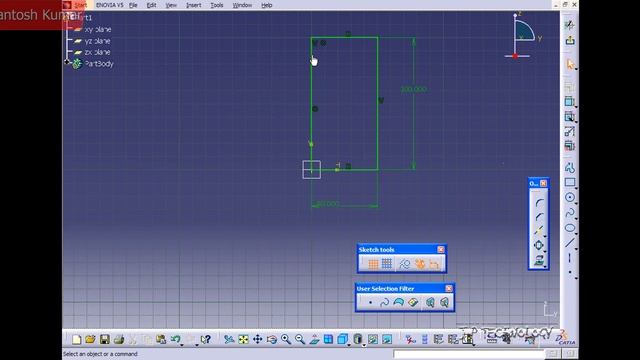Select zx plane in the tree

(97, 52)
